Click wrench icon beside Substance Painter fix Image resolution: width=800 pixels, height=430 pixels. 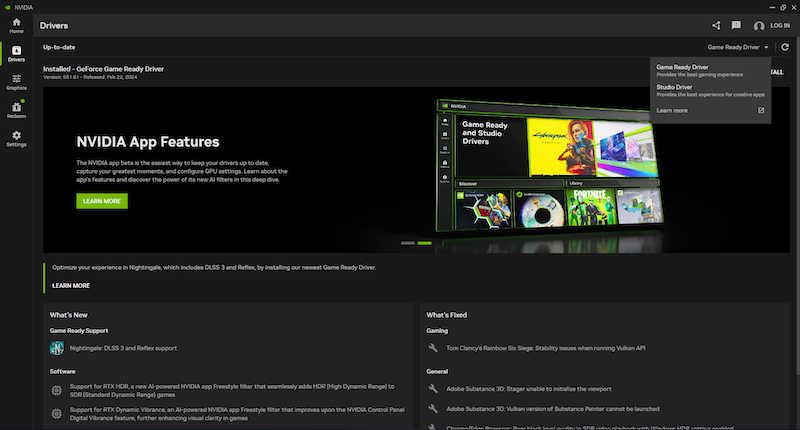click(433, 409)
